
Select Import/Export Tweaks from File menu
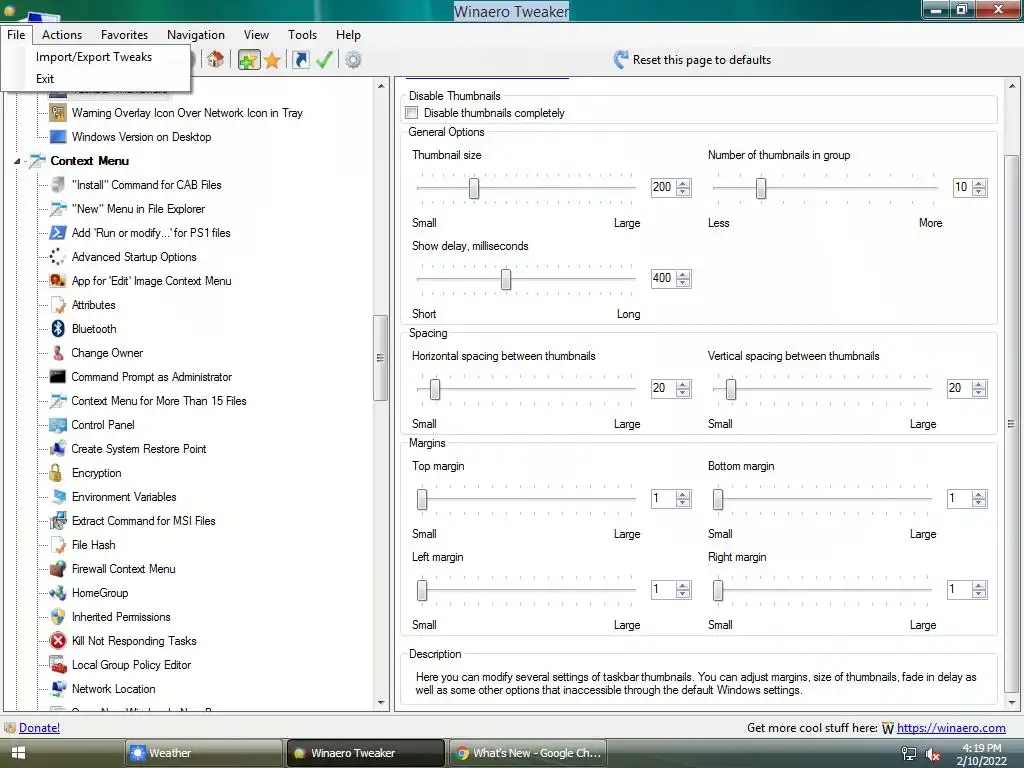(94, 57)
